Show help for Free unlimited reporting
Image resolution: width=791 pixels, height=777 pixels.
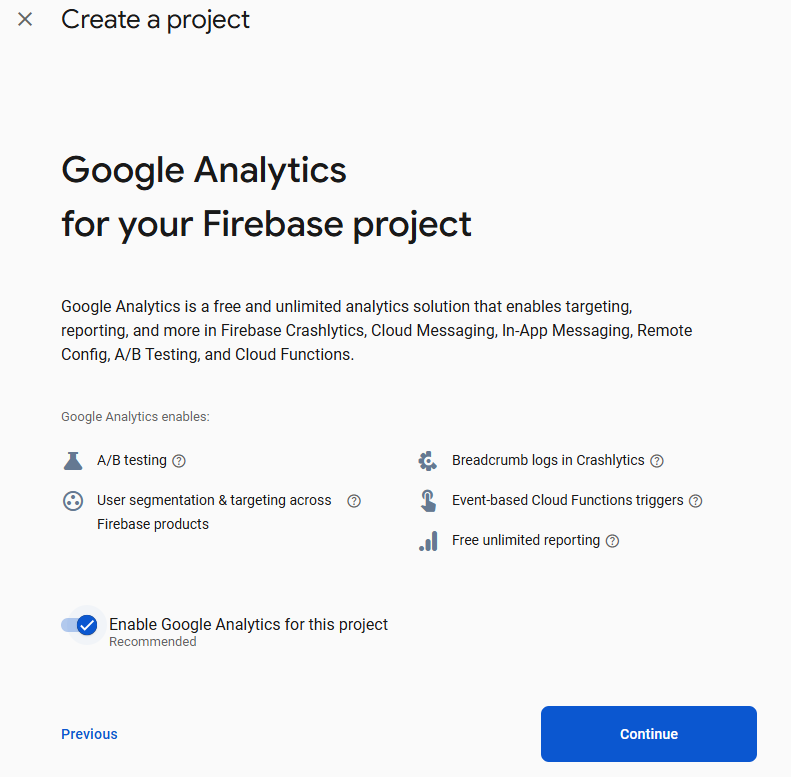613,541
